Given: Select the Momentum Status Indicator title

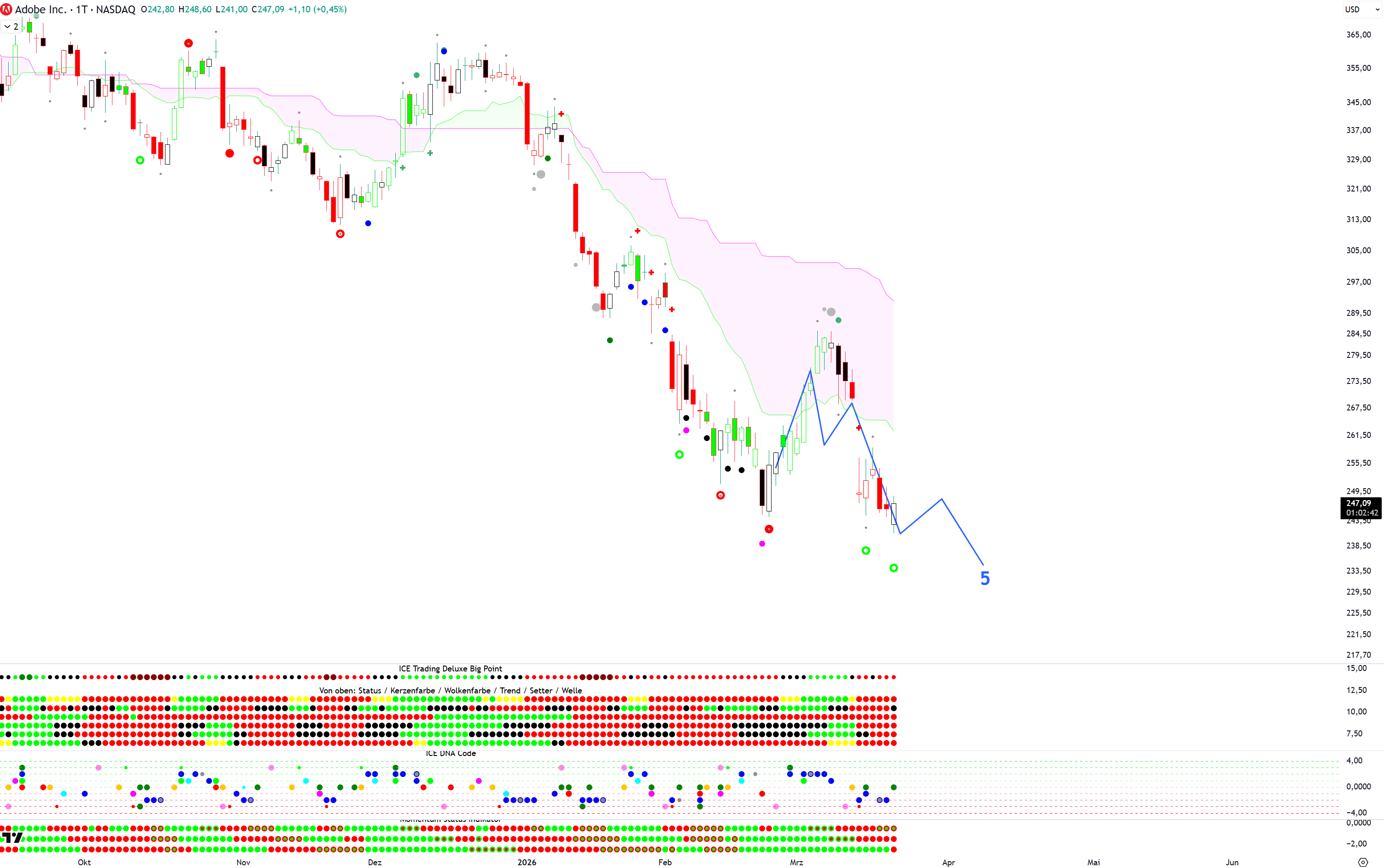Looking at the screenshot, I should (x=451, y=820).
